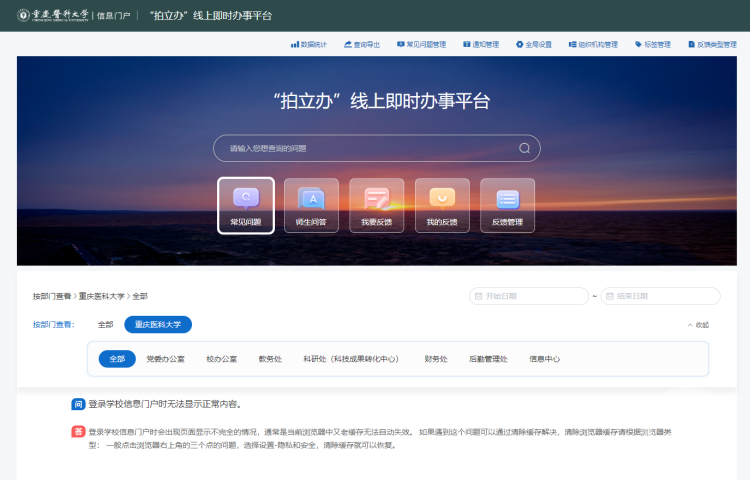Open 全局设置 global settings
The width and height of the screenshot is (750, 480).
tap(537, 45)
